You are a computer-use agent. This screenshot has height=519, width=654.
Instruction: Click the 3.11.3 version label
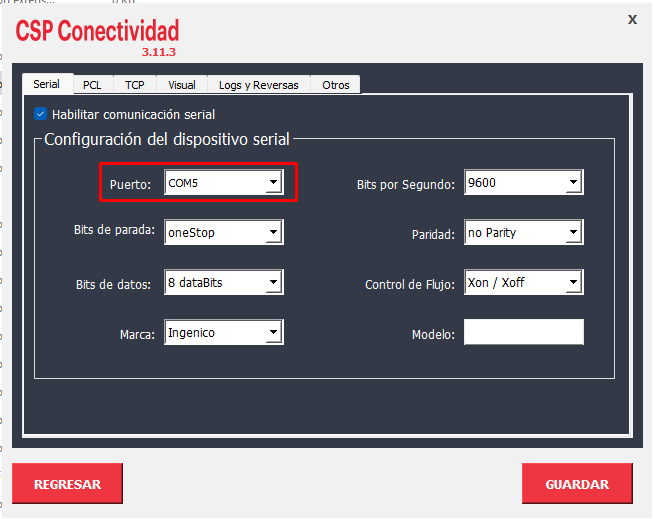(159, 51)
